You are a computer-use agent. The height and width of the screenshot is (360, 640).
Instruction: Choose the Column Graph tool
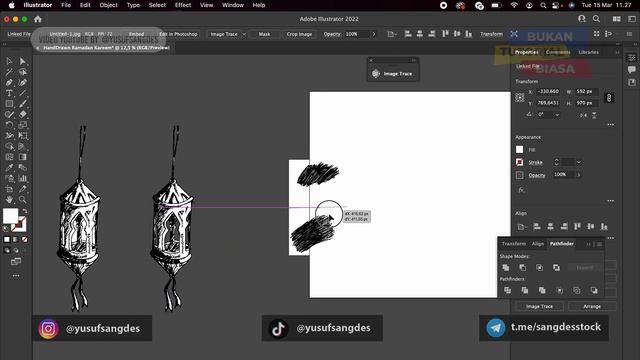(23, 178)
